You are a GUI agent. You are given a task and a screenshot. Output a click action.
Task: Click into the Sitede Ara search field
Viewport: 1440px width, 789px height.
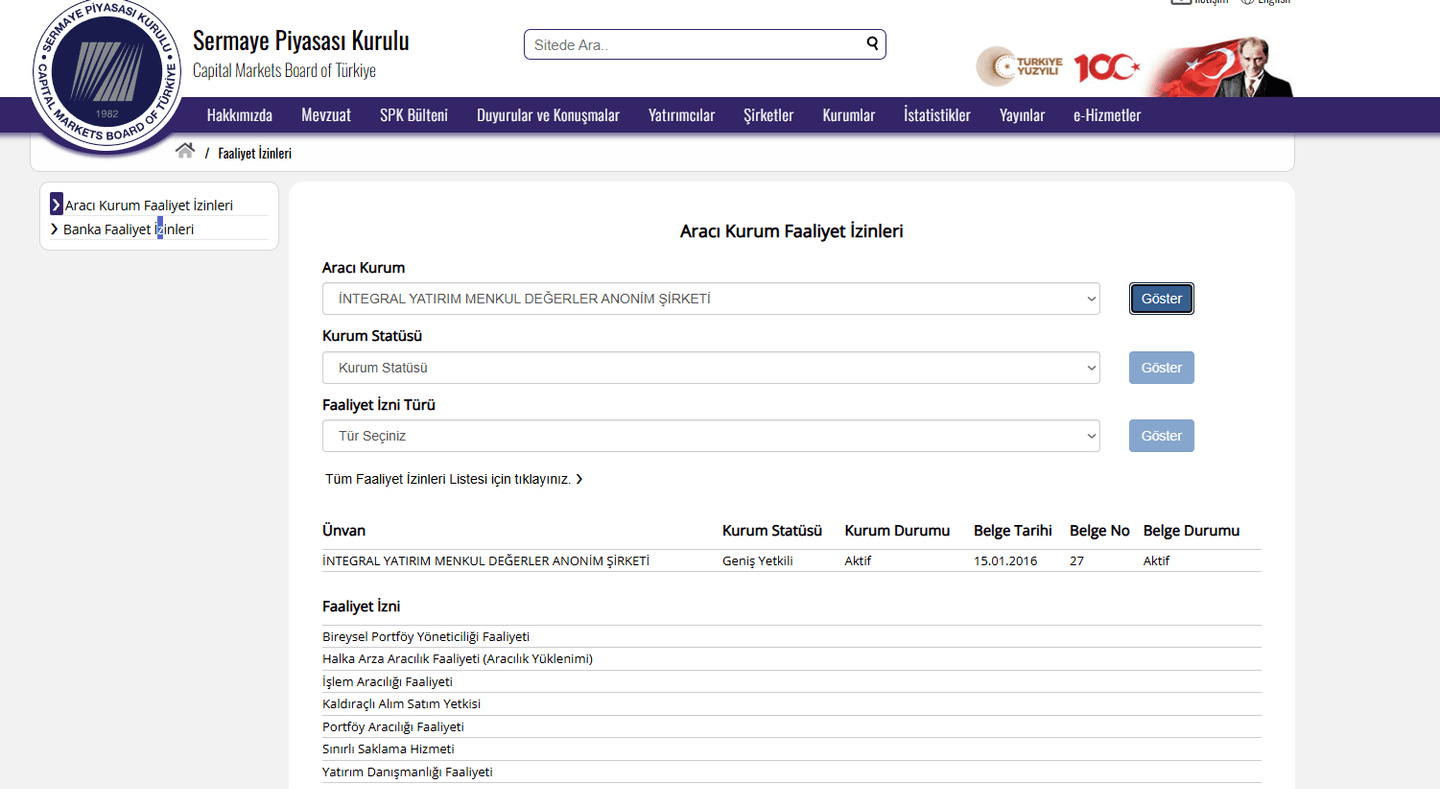(695, 45)
